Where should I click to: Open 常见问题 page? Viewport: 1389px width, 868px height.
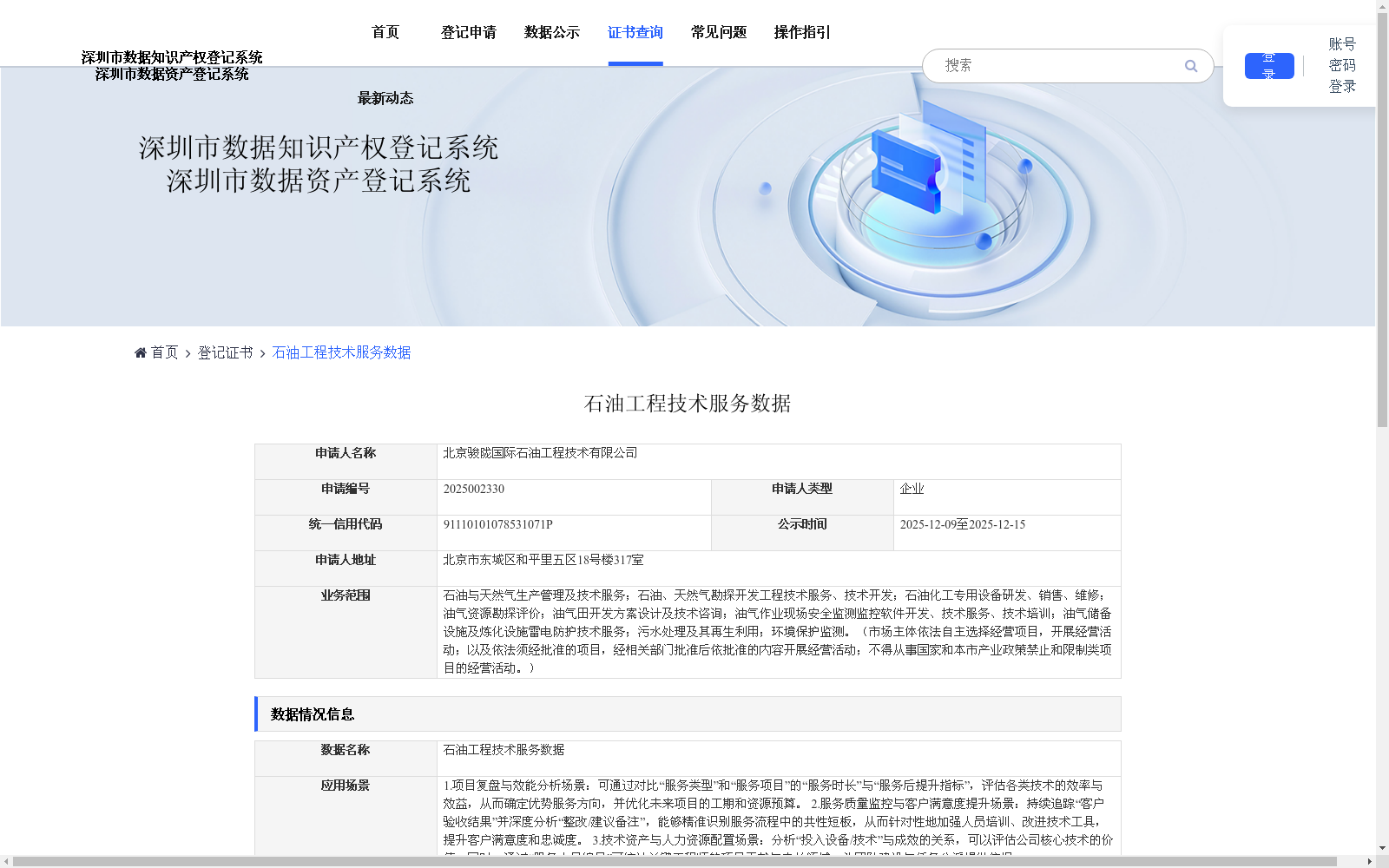click(719, 32)
